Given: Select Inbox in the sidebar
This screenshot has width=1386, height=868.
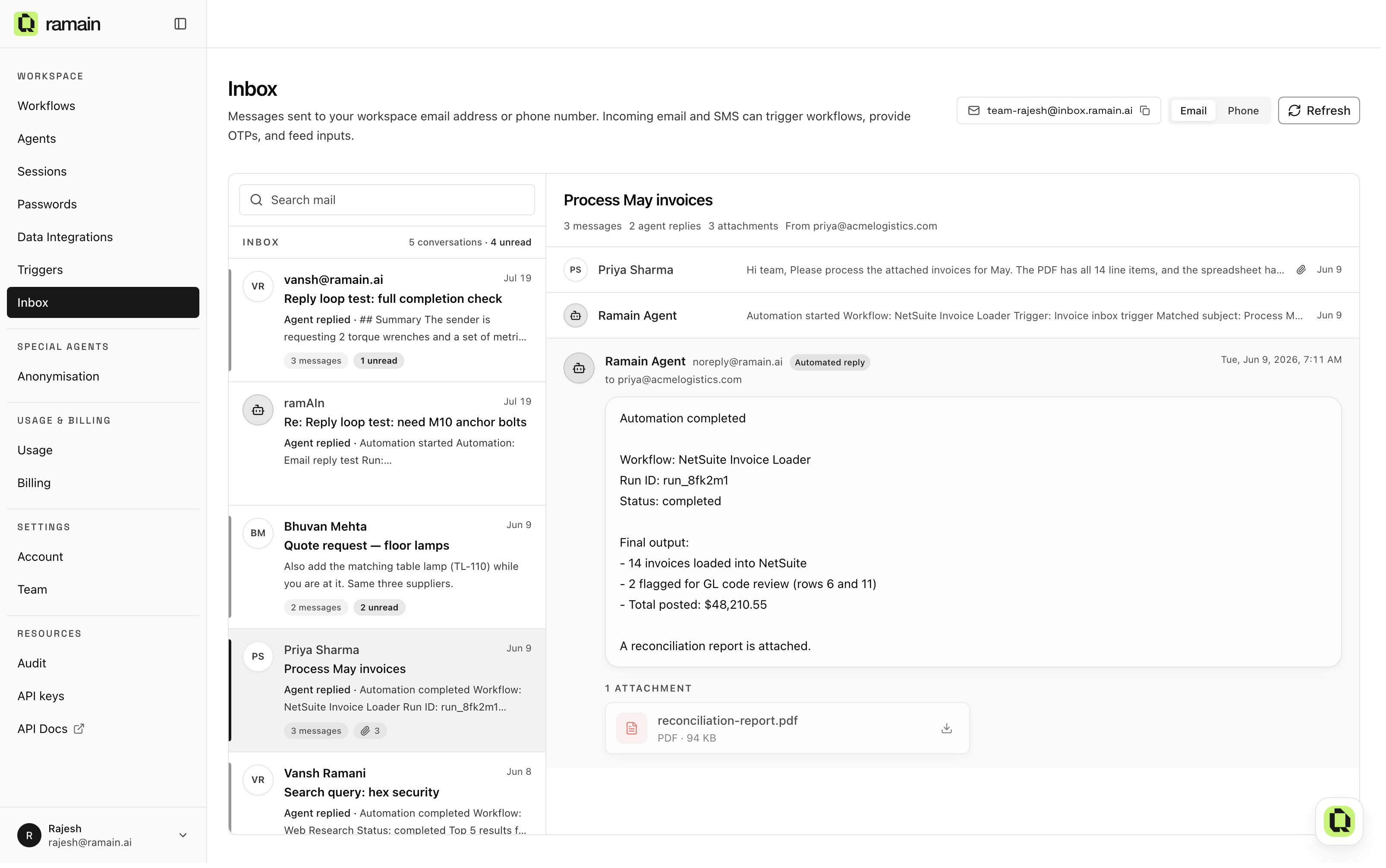Looking at the screenshot, I should tap(104, 302).
